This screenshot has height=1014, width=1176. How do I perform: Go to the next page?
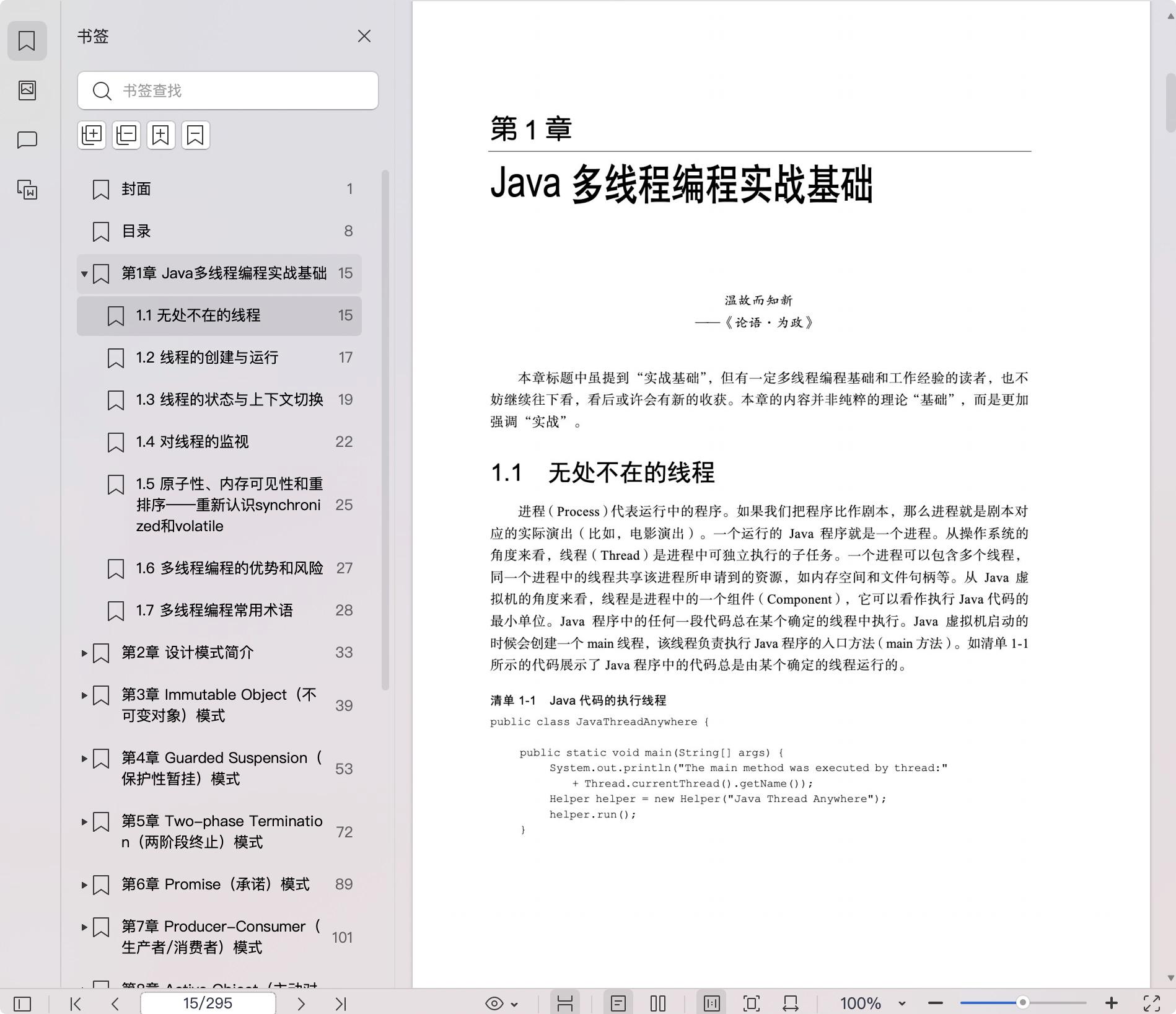point(301,1003)
